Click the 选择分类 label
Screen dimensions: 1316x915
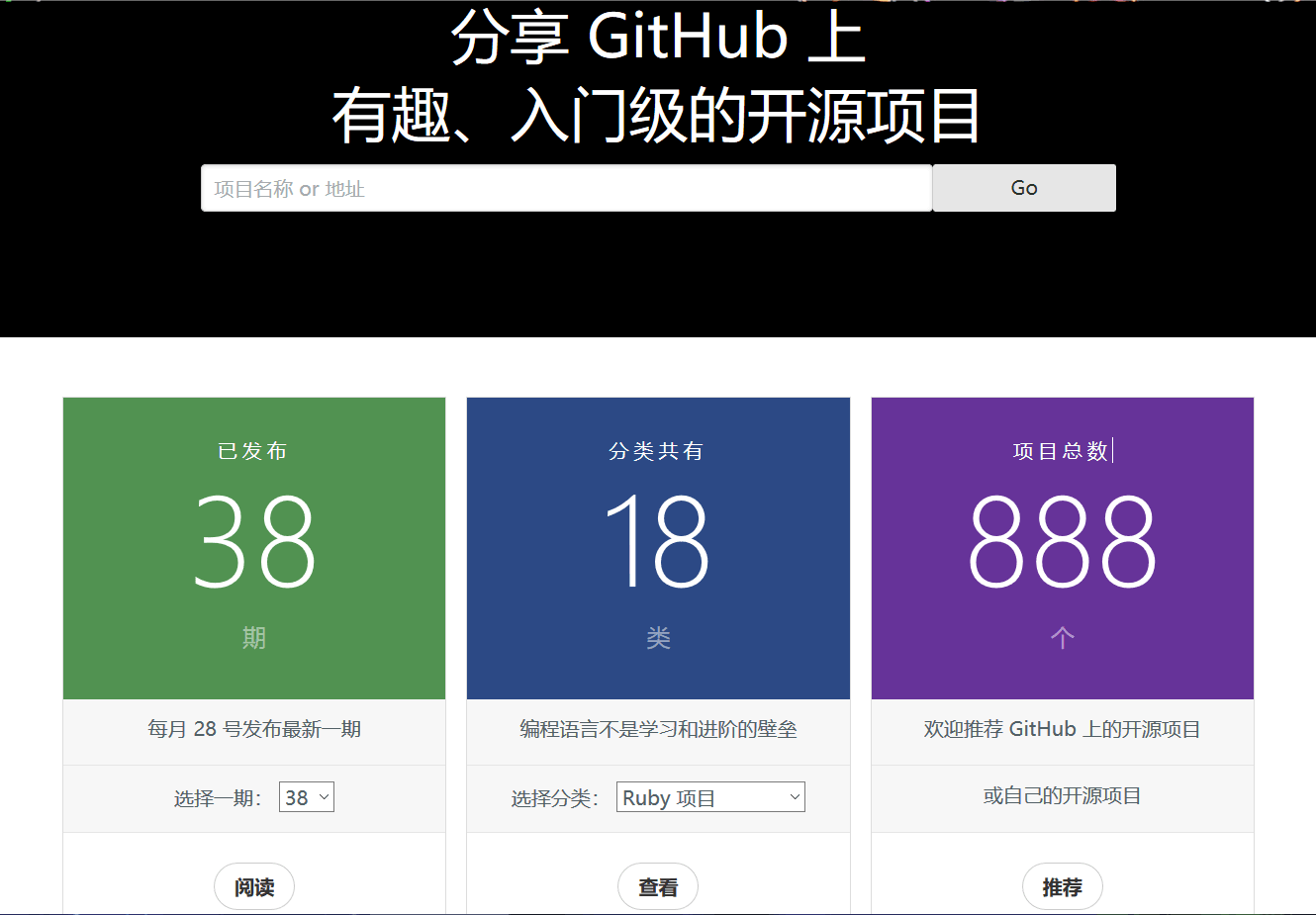point(555,798)
